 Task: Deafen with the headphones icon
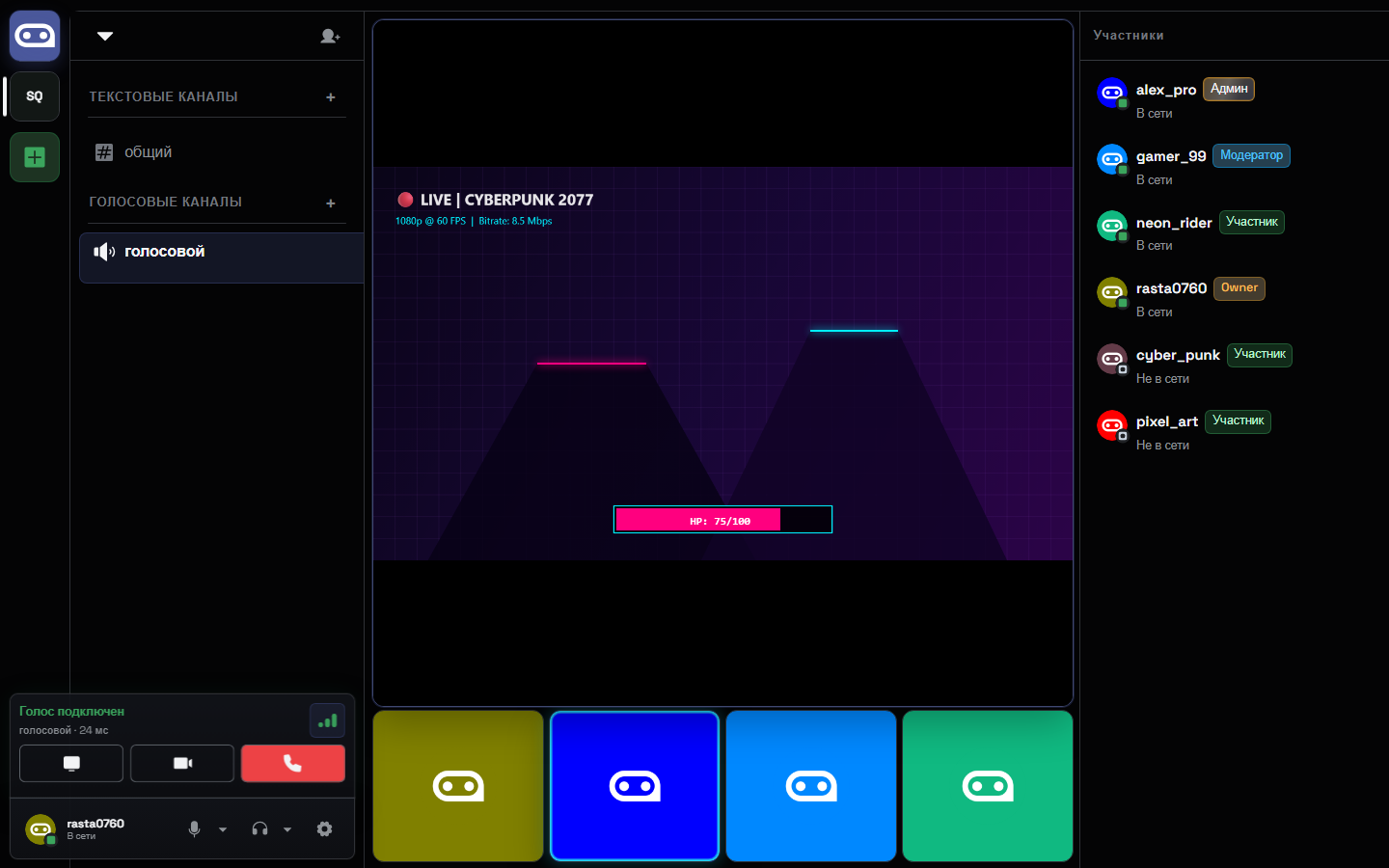pyautogui.click(x=259, y=828)
